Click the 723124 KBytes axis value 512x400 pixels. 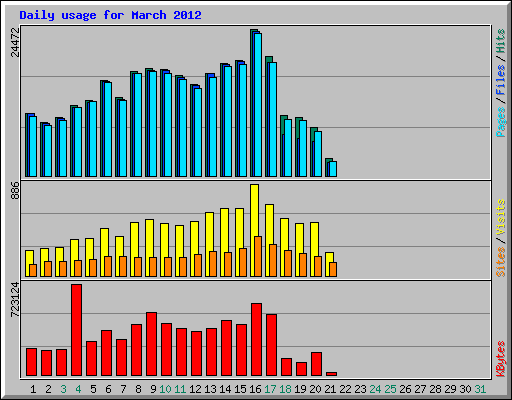15,300
